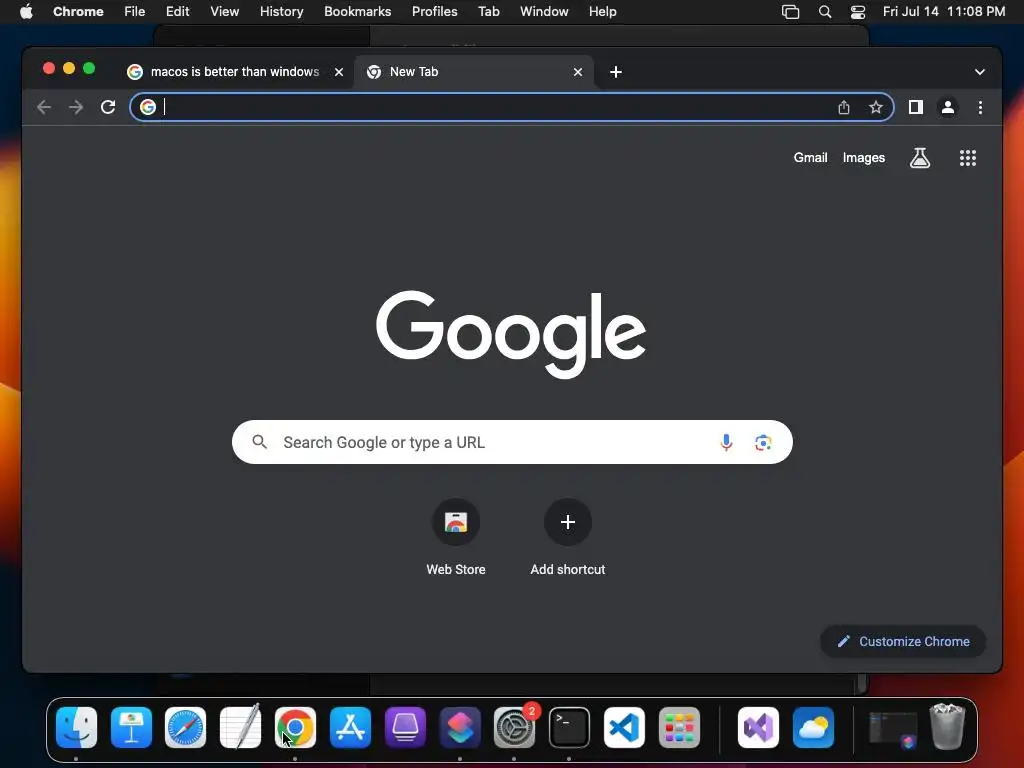Open Visual Studio from the Dock
This screenshot has width=1024, height=768.
click(758, 728)
